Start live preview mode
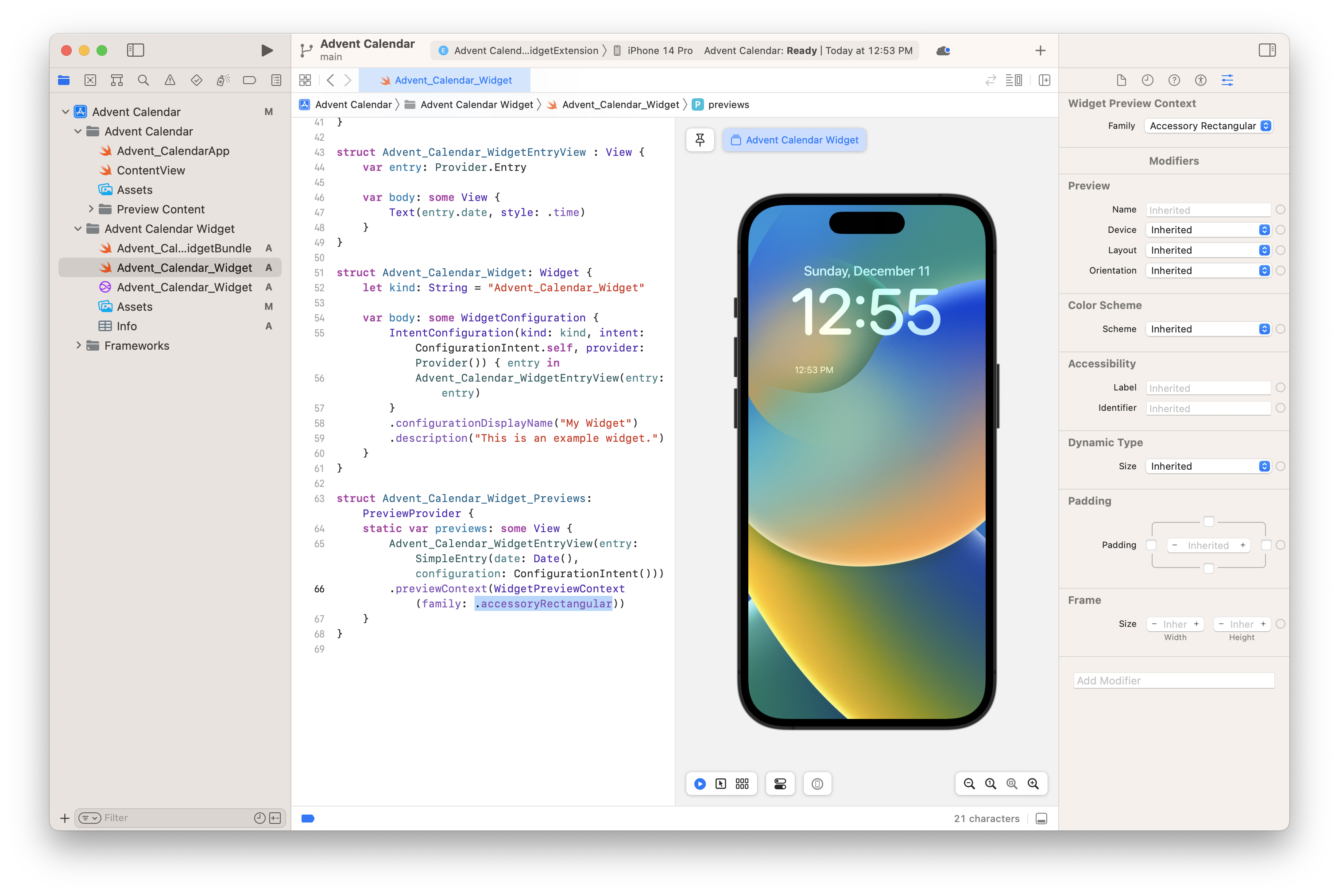The height and width of the screenshot is (896, 1339). [x=700, y=784]
